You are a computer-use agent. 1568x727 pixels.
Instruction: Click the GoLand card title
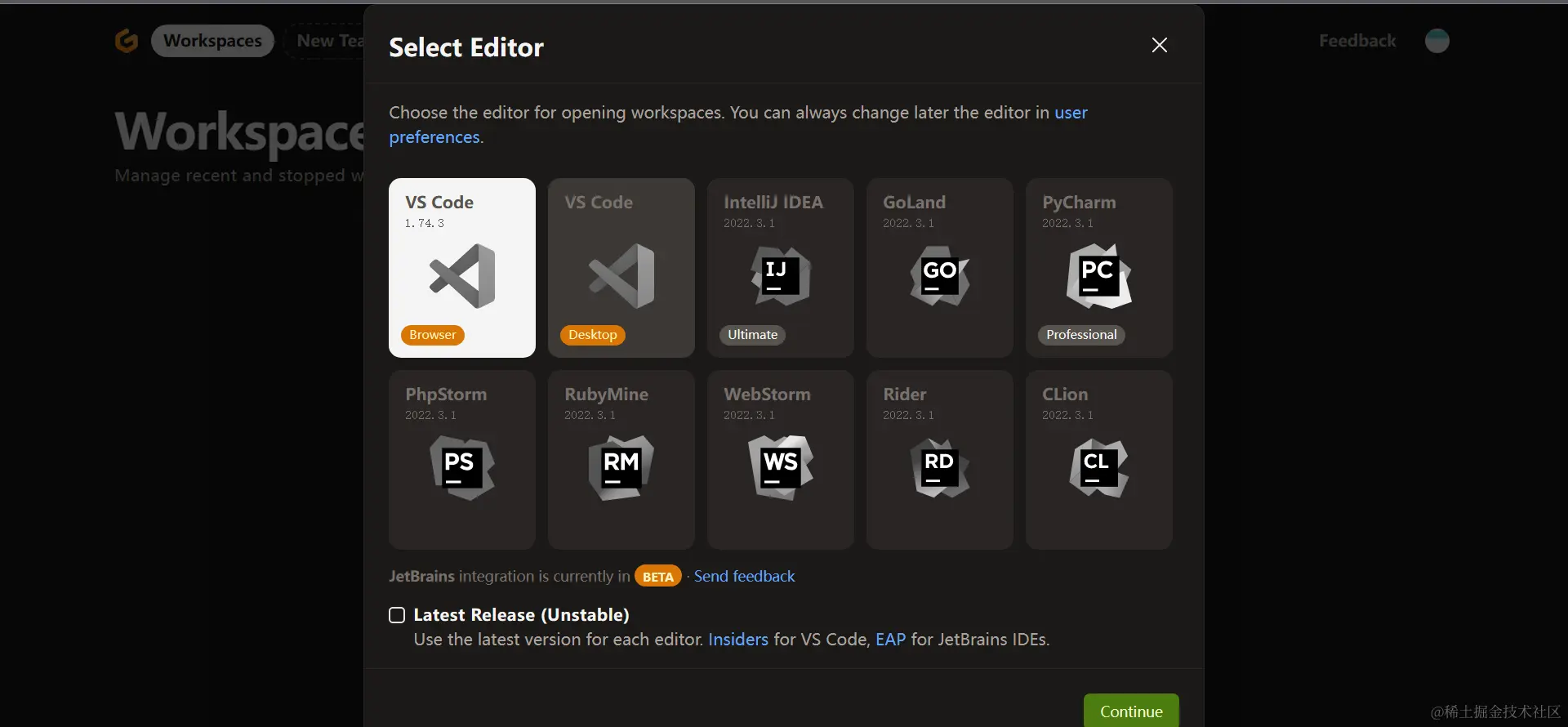pyautogui.click(x=914, y=202)
